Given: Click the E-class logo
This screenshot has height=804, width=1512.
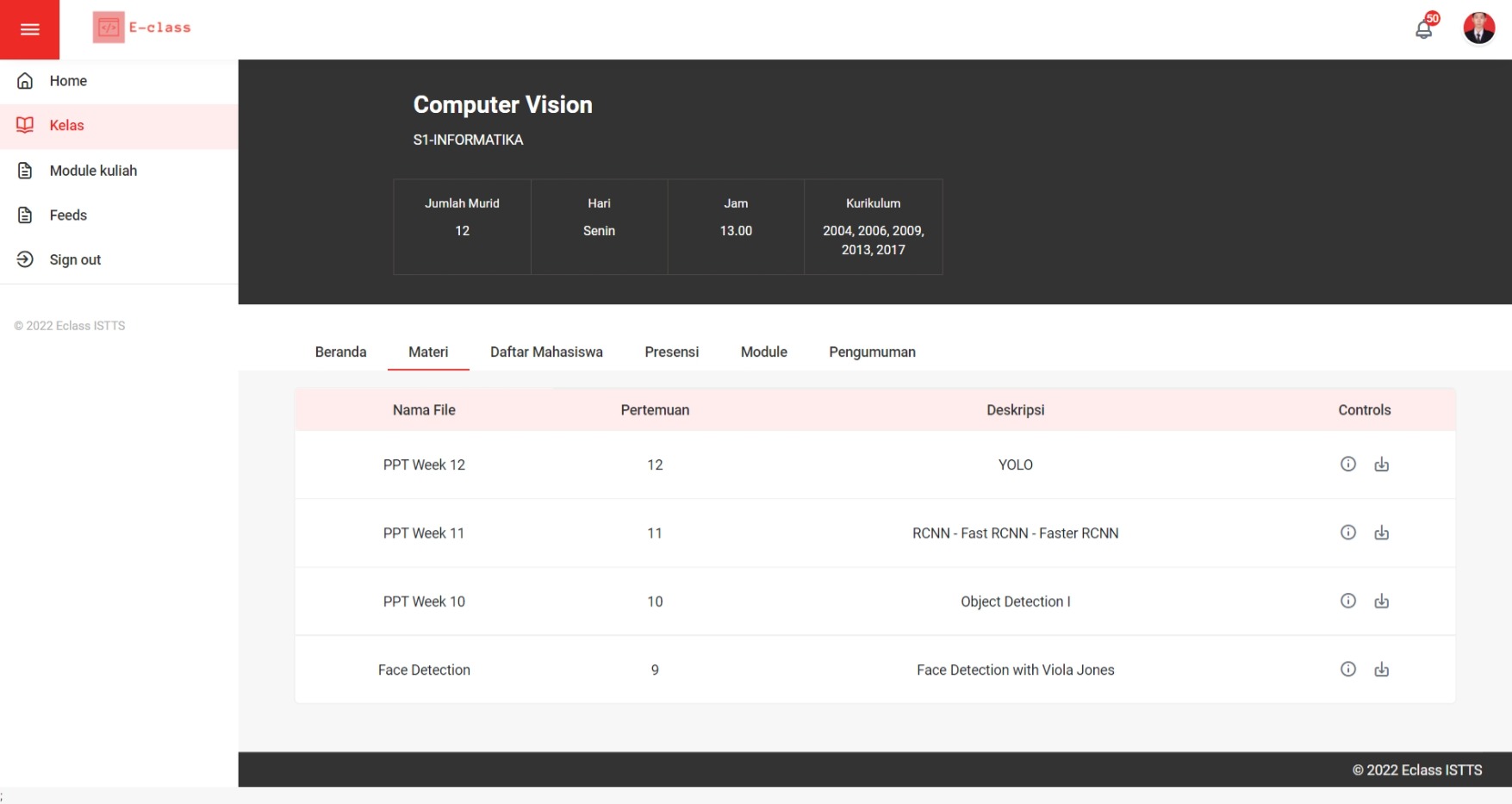Looking at the screenshot, I should click(x=142, y=28).
